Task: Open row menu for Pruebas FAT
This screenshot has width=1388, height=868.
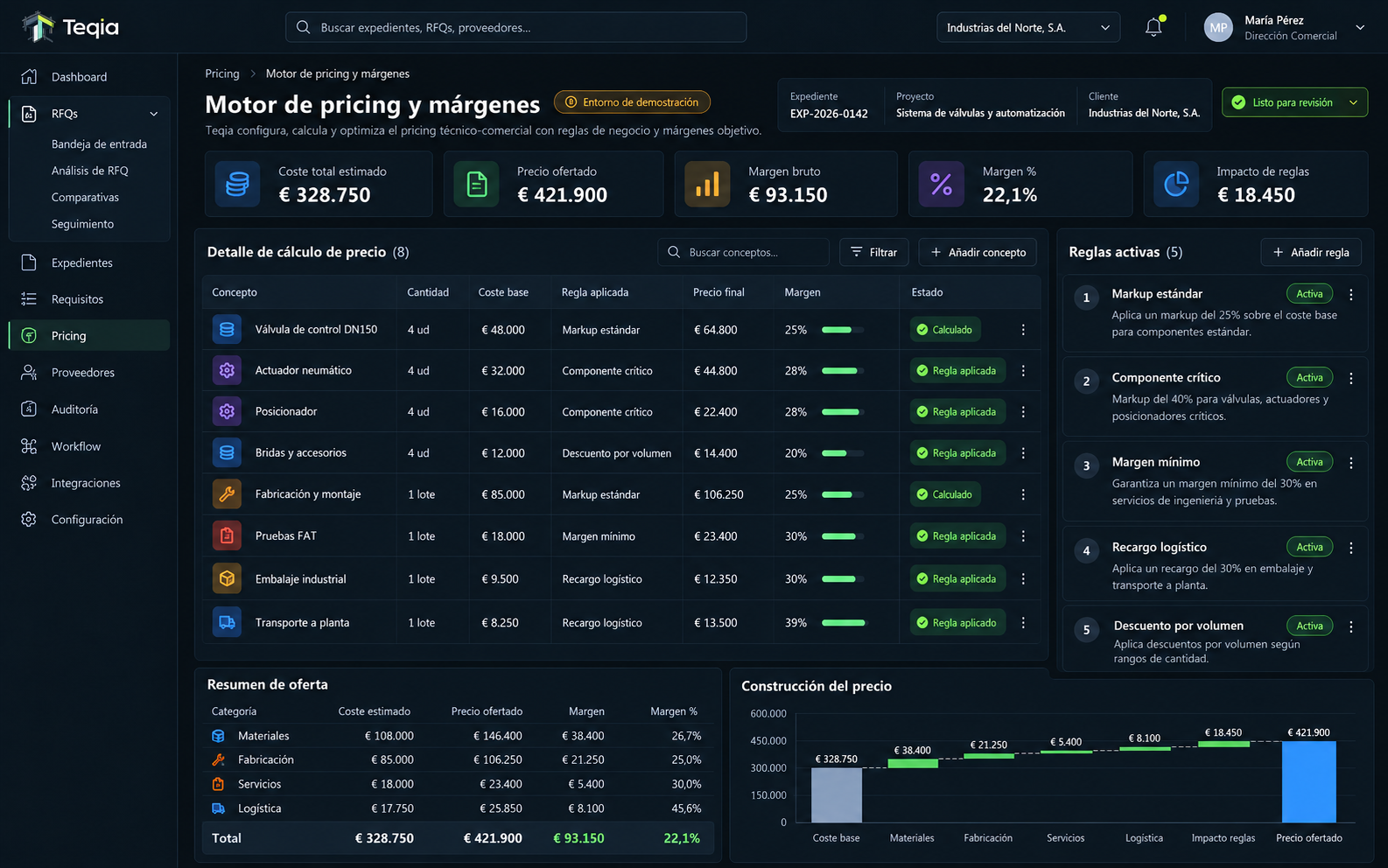Action: [x=1023, y=535]
